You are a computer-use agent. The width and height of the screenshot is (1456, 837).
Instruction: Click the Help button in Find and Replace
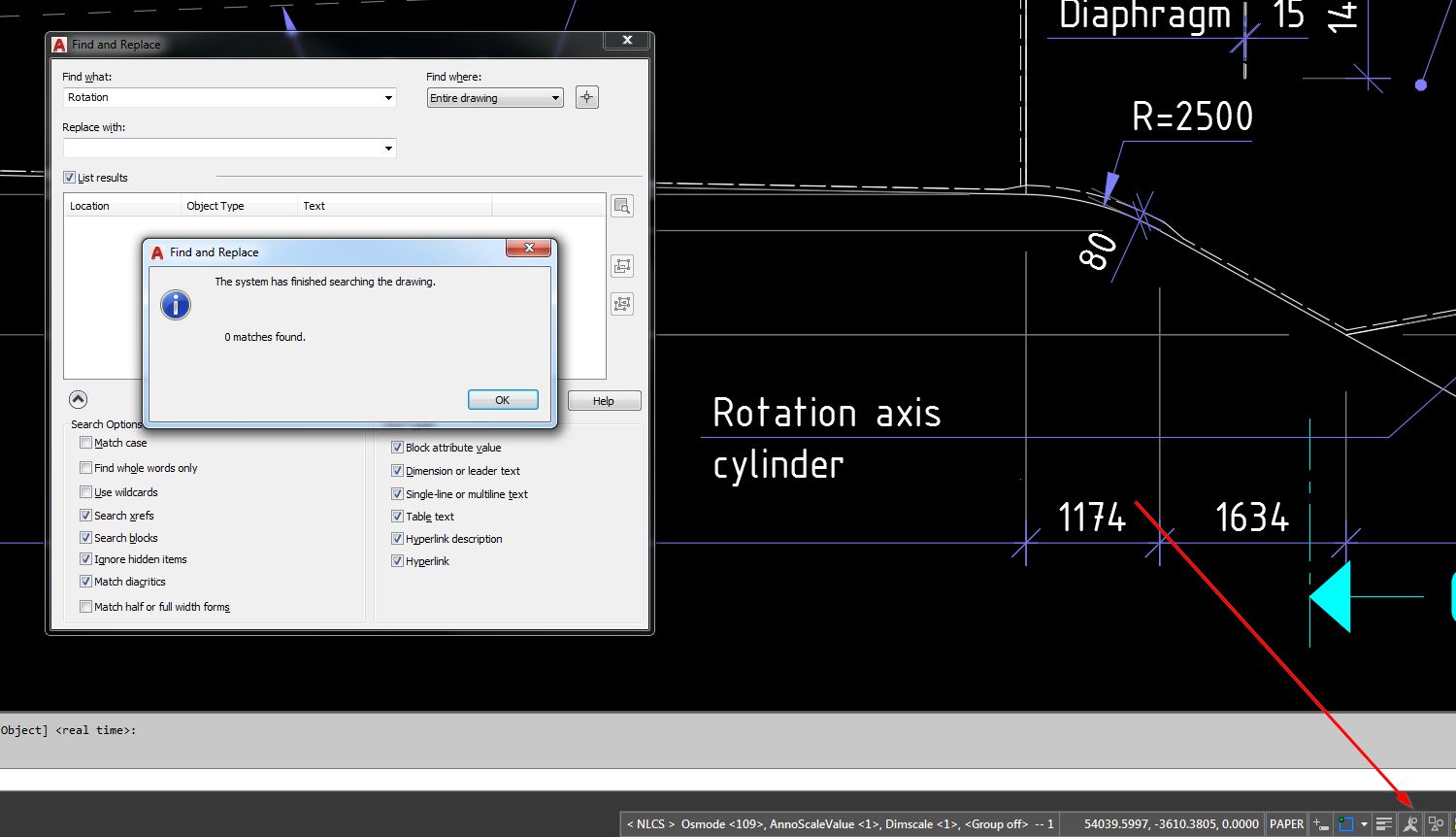click(x=604, y=400)
